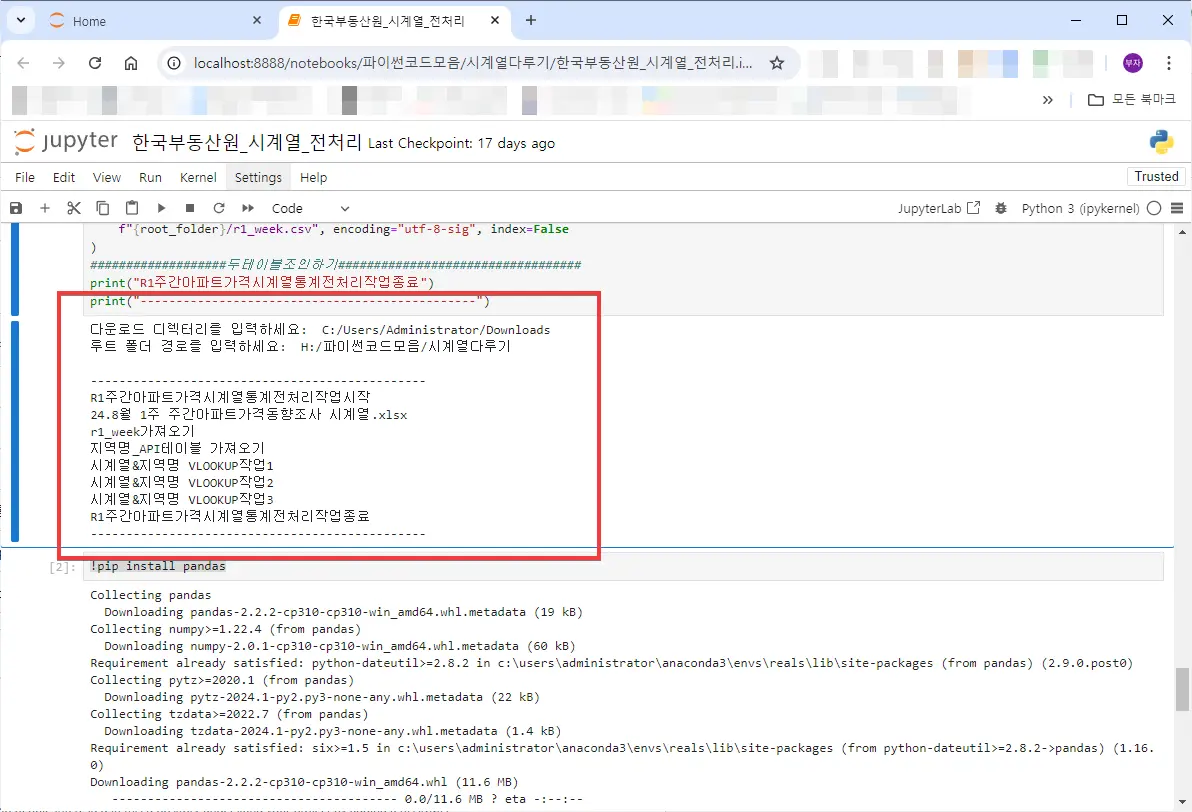Paste a cell using the clipboard icon
The height and width of the screenshot is (812, 1192).
(131, 207)
